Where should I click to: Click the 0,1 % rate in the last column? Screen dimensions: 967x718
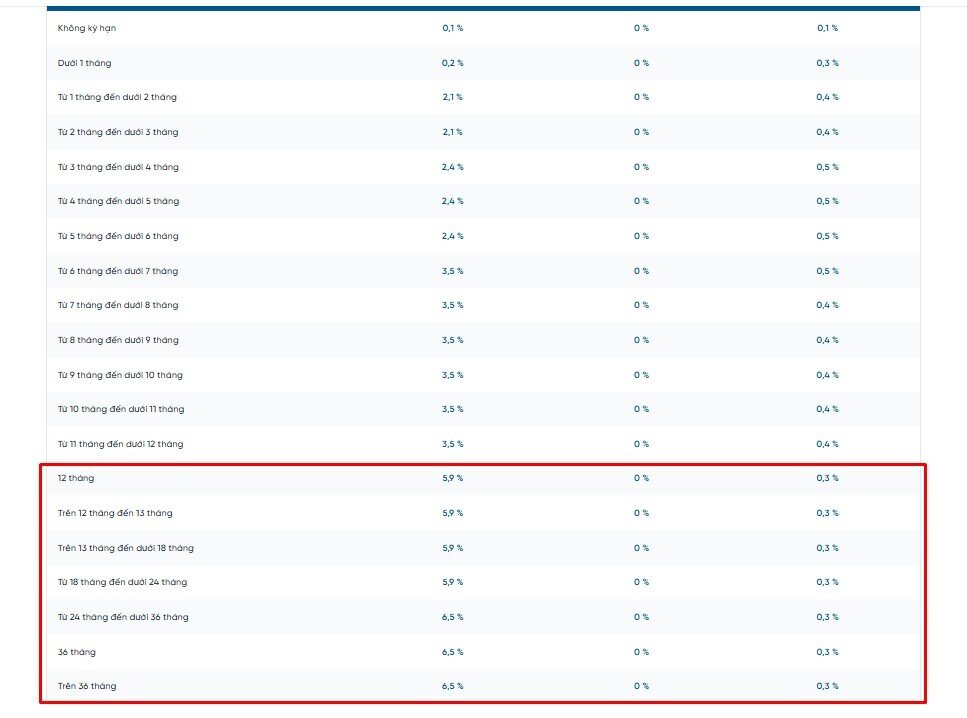[x=827, y=28]
